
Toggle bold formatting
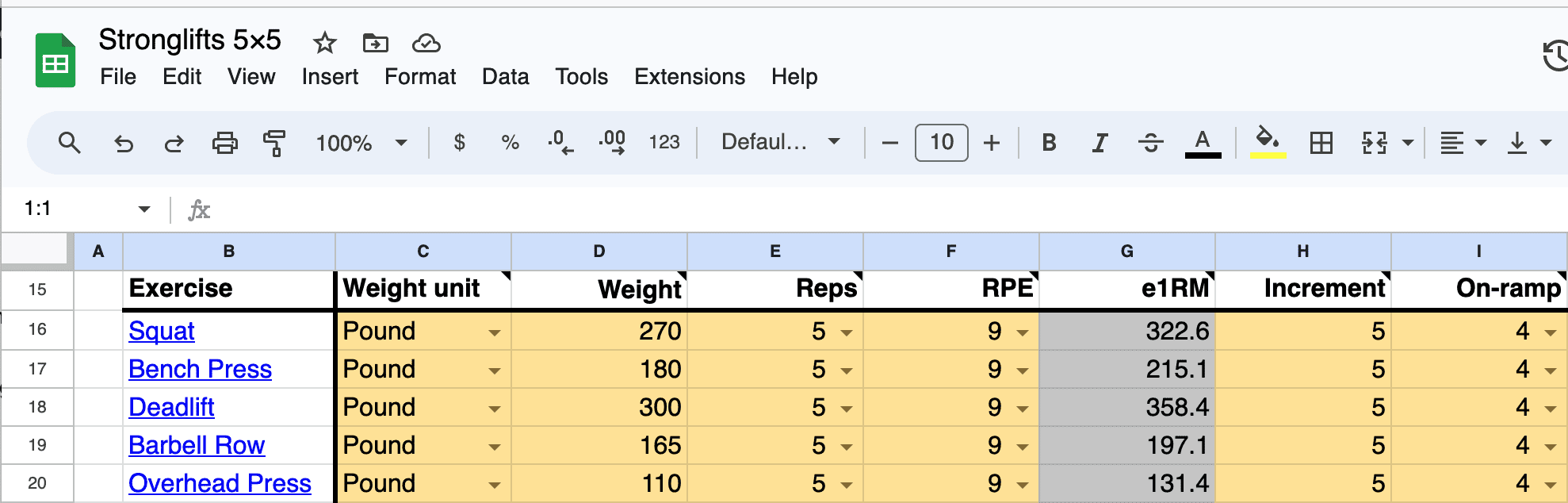(1049, 143)
